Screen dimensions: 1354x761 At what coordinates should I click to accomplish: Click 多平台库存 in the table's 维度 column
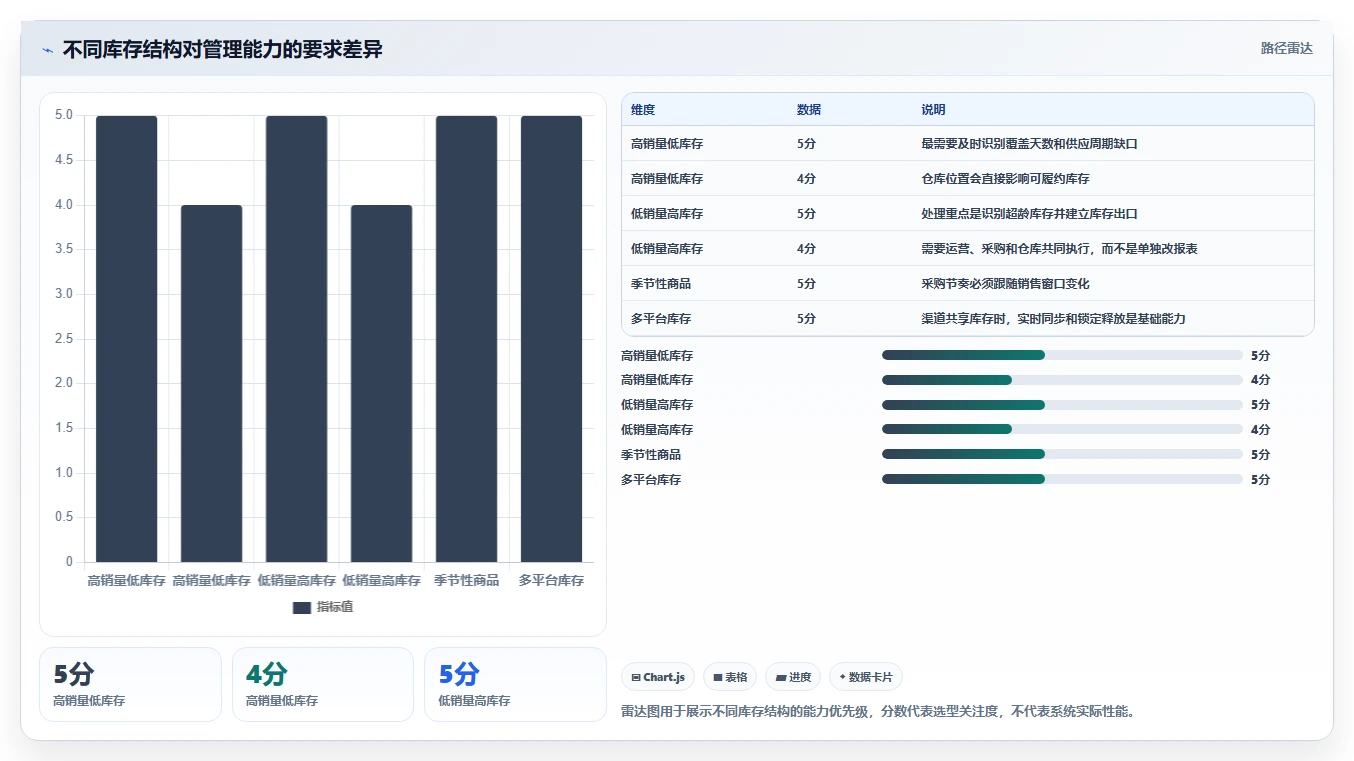(661, 319)
